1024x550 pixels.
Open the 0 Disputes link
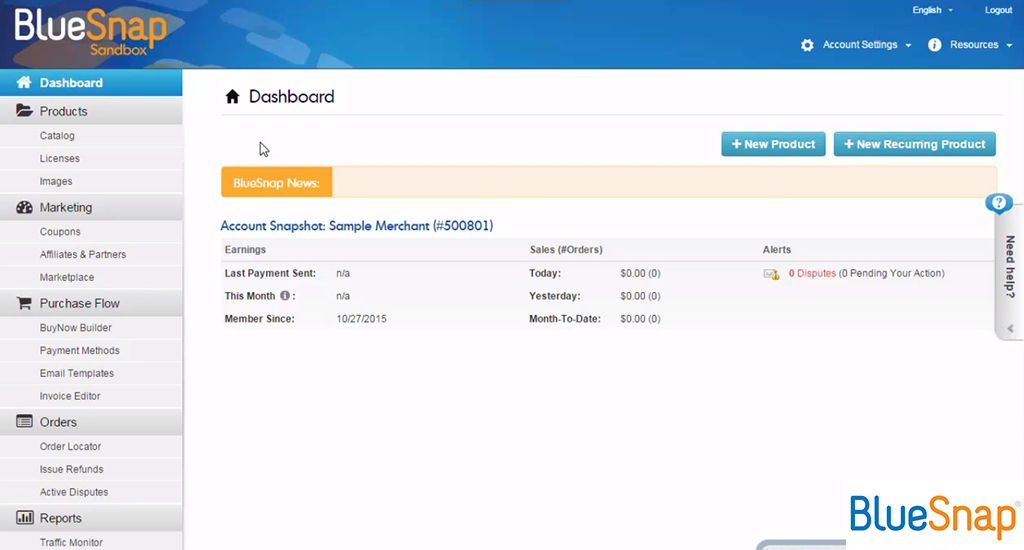click(x=812, y=273)
